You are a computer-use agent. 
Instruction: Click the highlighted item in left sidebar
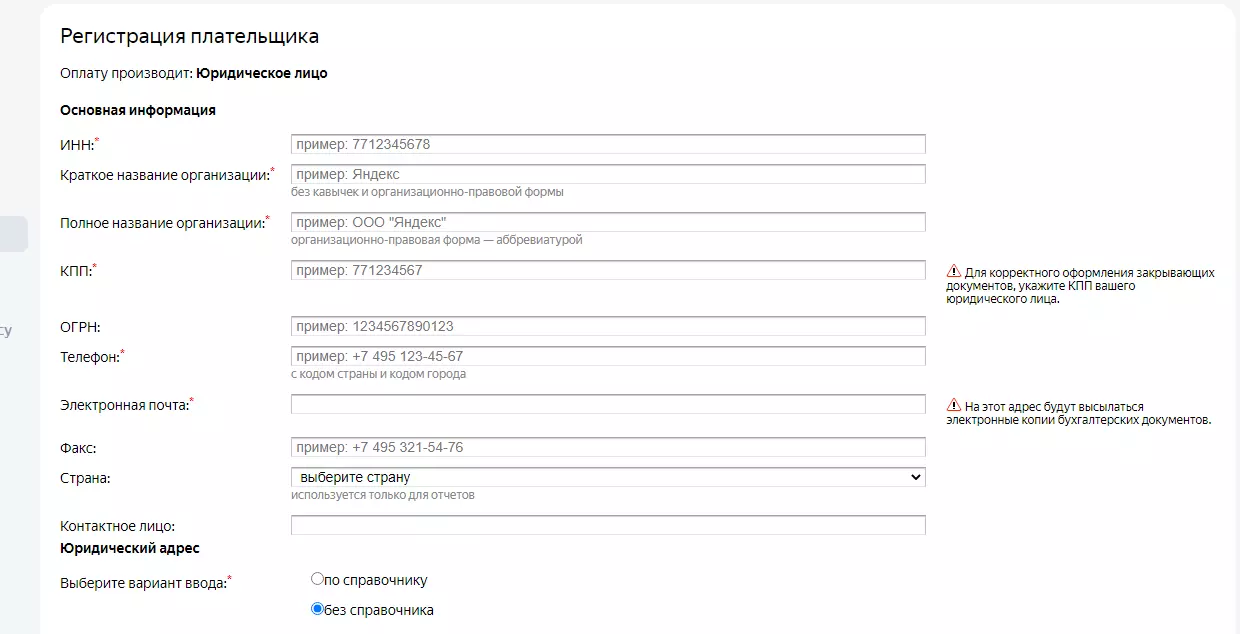click(14, 233)
